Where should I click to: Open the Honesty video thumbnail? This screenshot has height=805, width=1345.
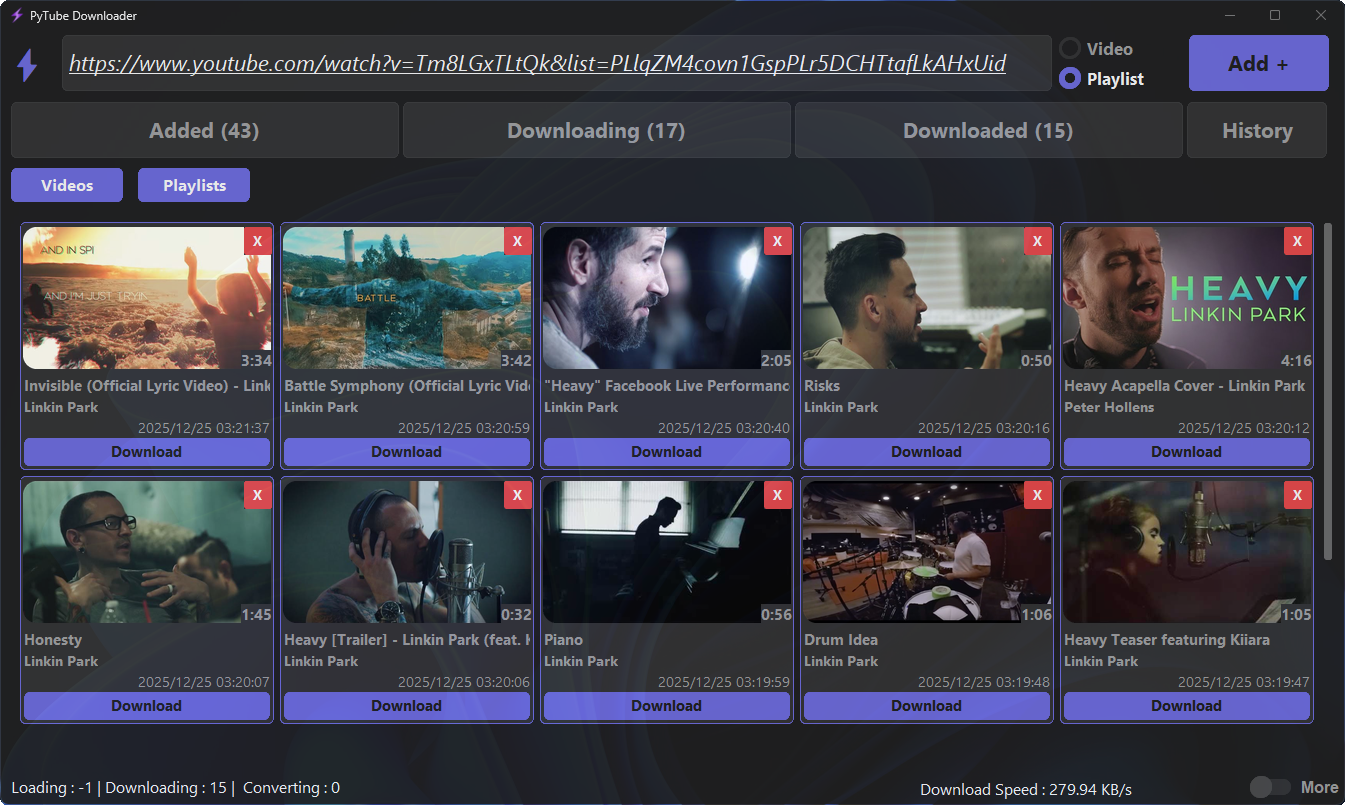point(146,552)
